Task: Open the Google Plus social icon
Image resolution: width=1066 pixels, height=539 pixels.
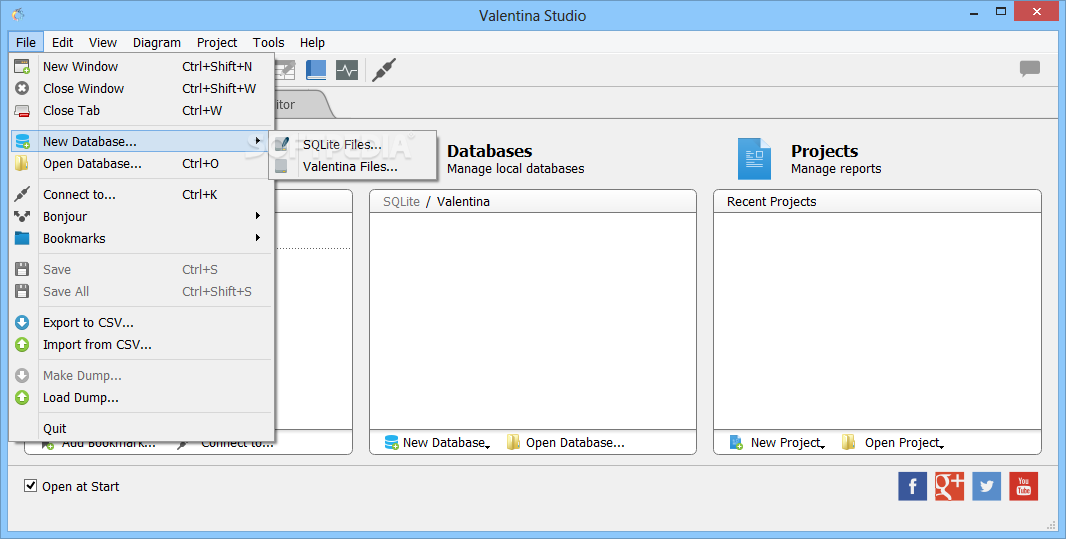Action: click(x=949, y=486)
